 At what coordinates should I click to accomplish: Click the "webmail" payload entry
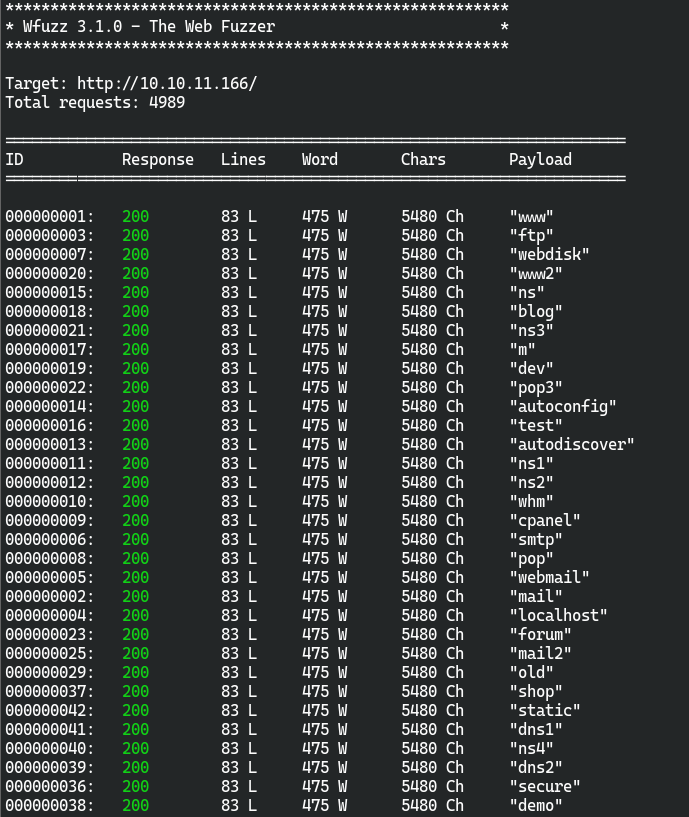click(x=549, y=577)
